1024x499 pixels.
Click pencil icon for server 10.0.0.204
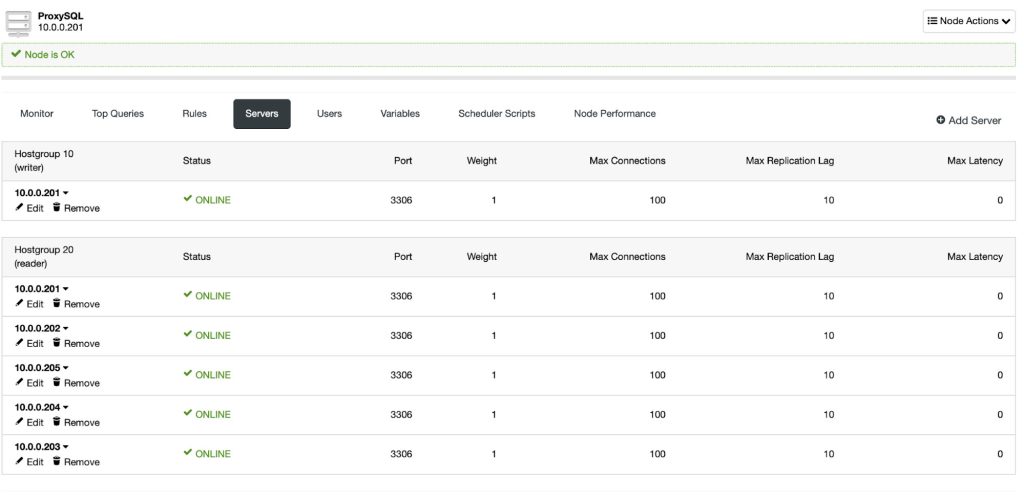pyautogui.click(x=19, y=421)
